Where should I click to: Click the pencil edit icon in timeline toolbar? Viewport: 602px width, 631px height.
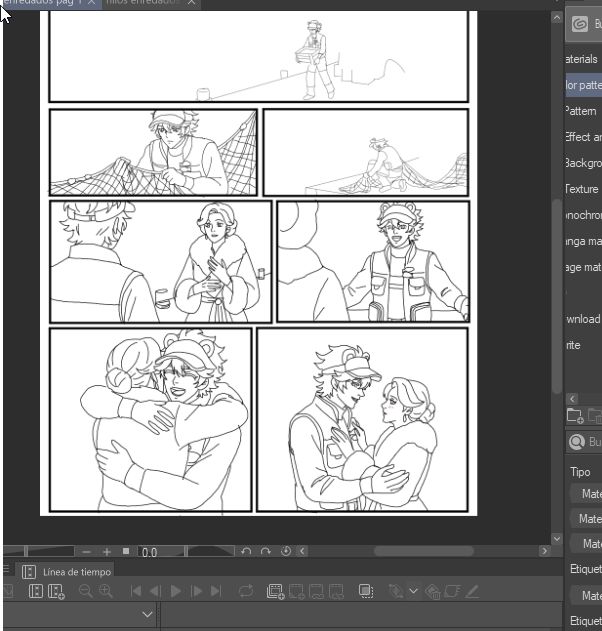(472, 591)
